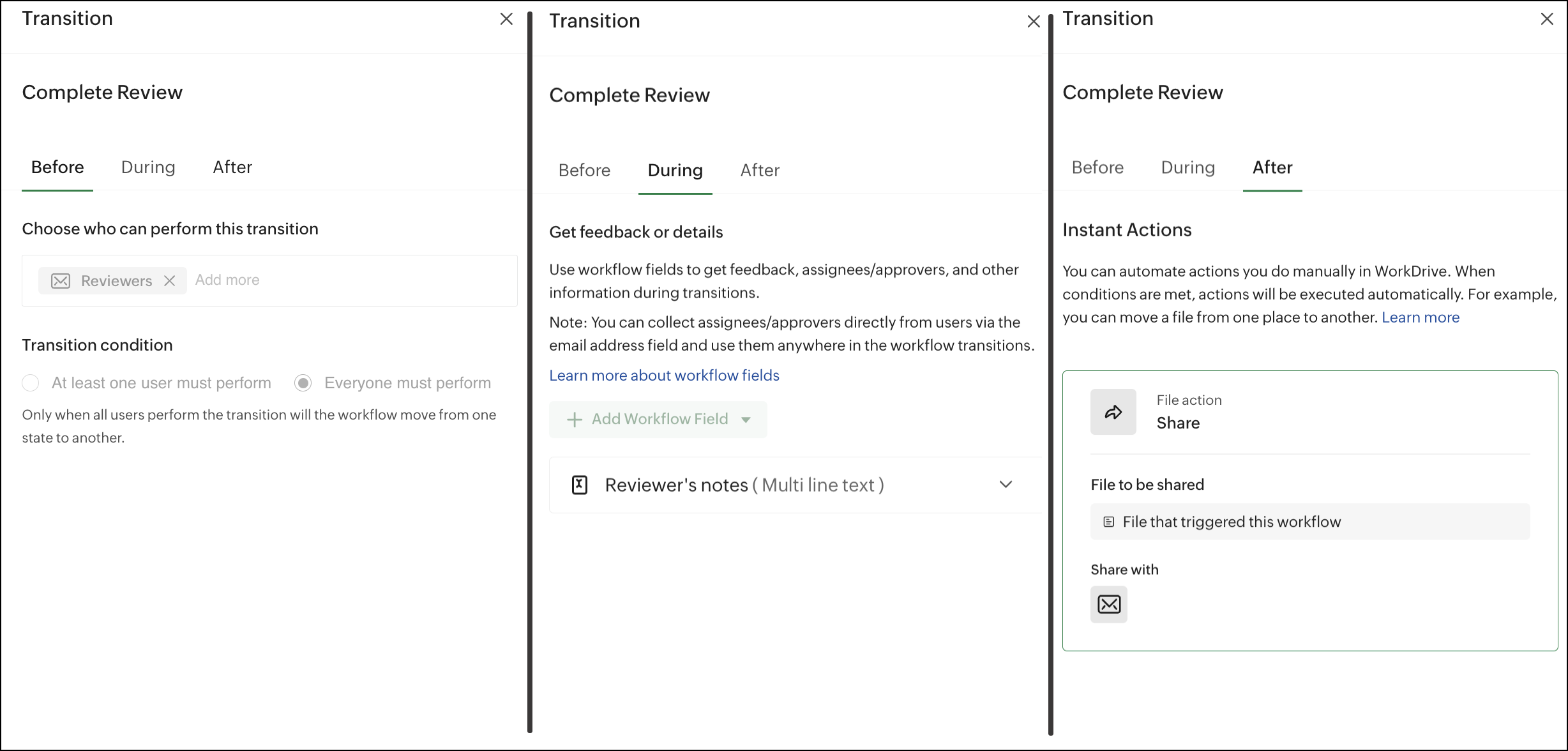Remove the Reviewers tag with its X
This screenshot has height=751, width=1568.
[x=169, y=281]
